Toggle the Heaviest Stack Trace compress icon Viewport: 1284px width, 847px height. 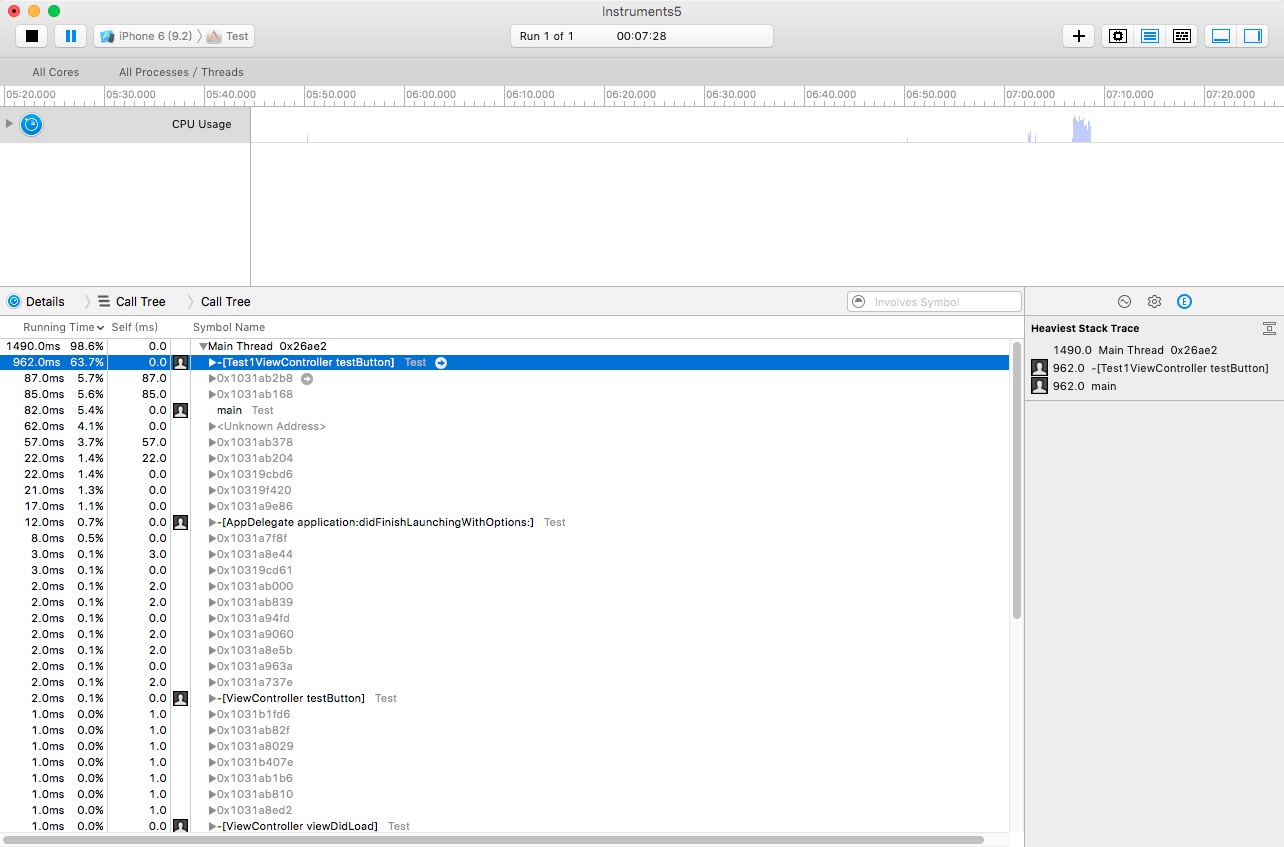(x=1268, y=328)
